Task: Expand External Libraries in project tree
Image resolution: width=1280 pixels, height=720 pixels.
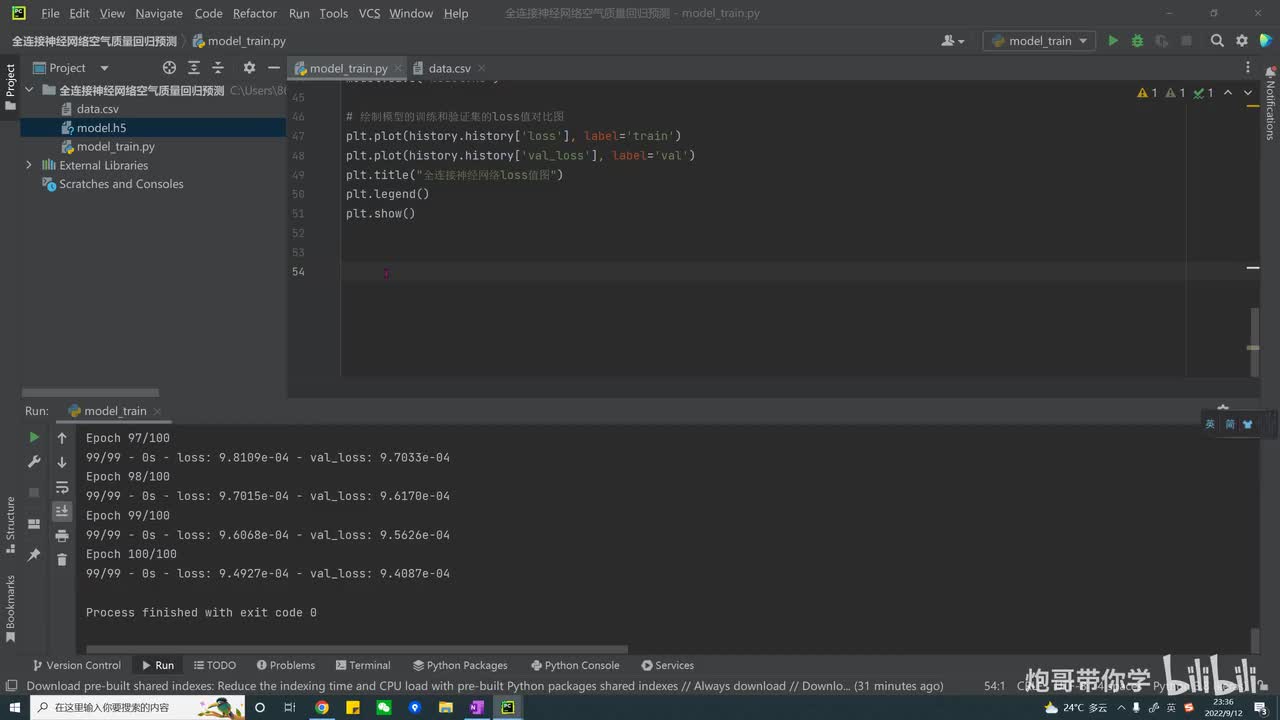Action: (x=29, y=165)
